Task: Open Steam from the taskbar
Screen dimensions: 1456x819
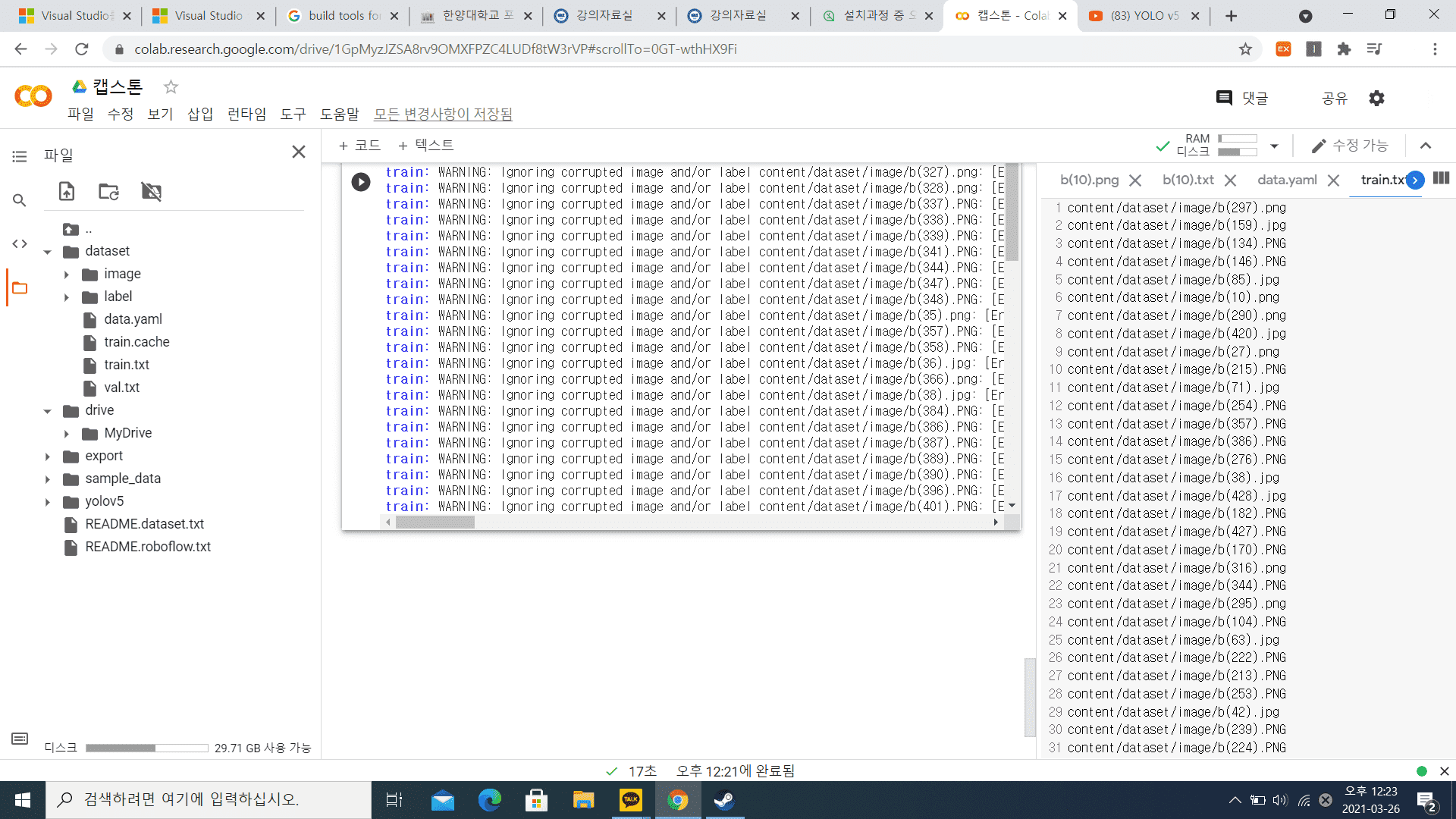Action: [724, 800]
